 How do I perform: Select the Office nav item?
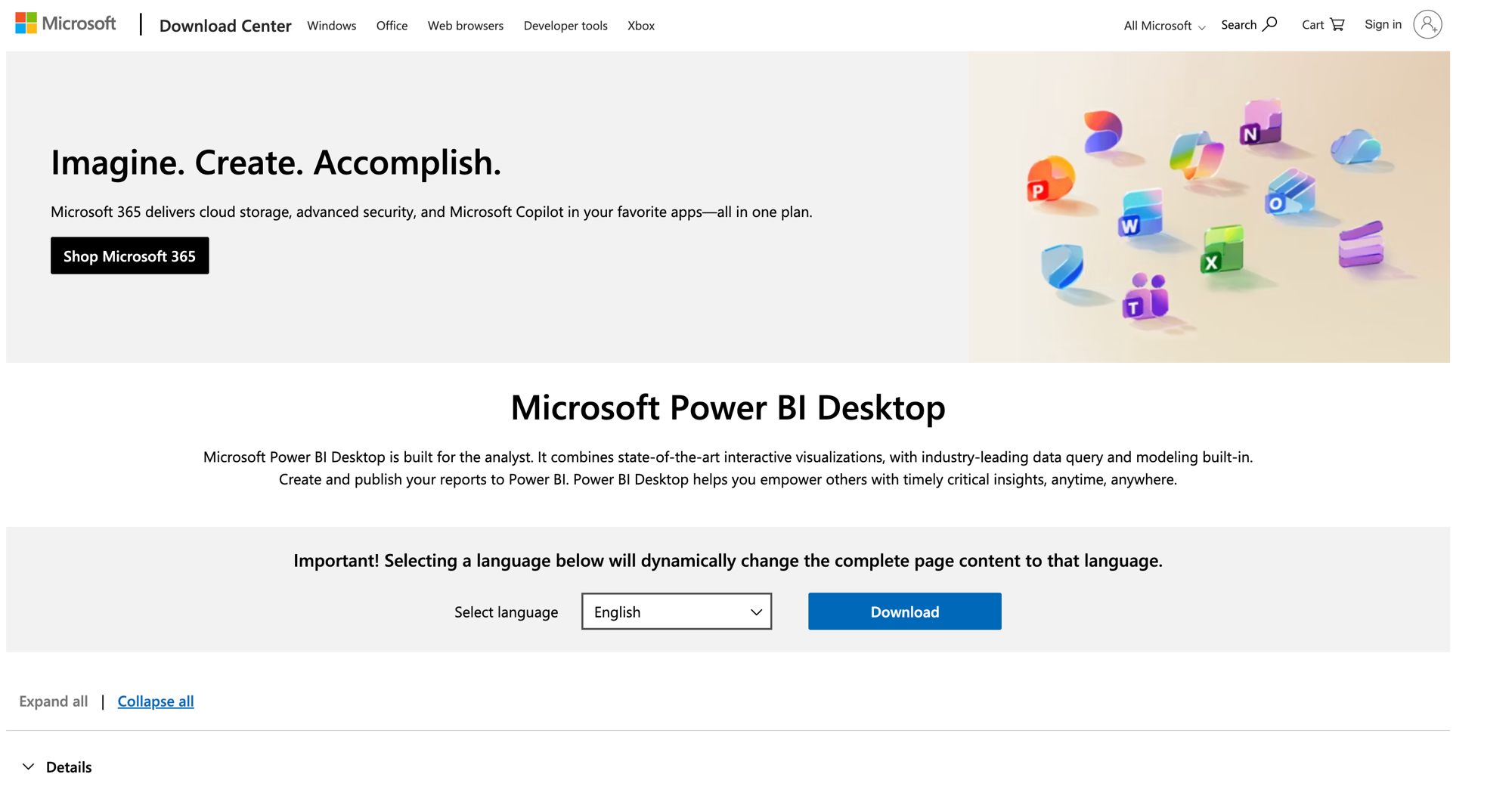pos(392,26)
